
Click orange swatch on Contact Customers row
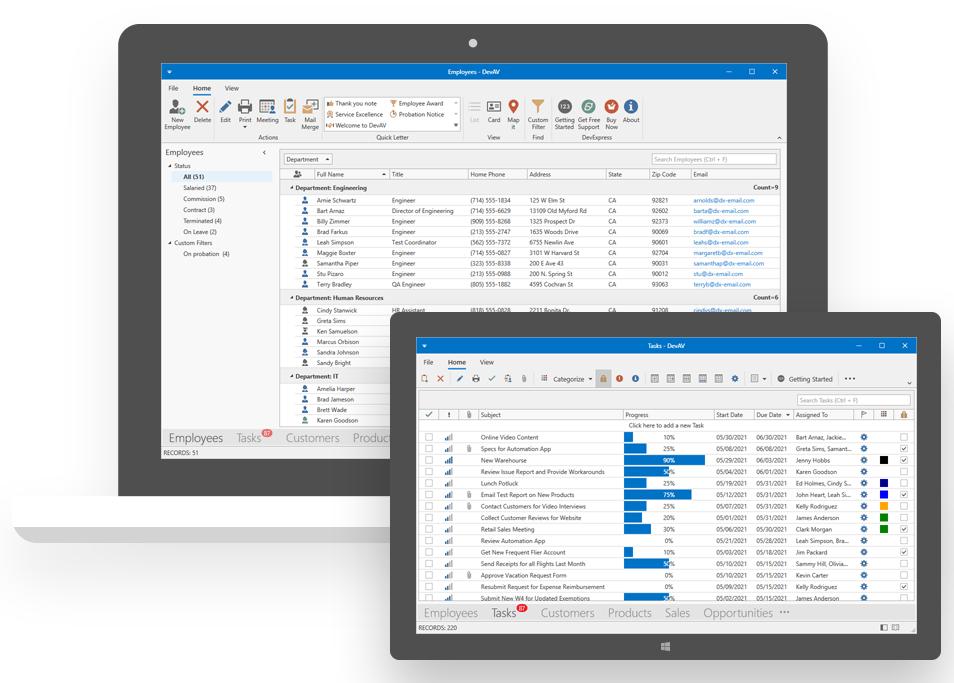point(883,506)
